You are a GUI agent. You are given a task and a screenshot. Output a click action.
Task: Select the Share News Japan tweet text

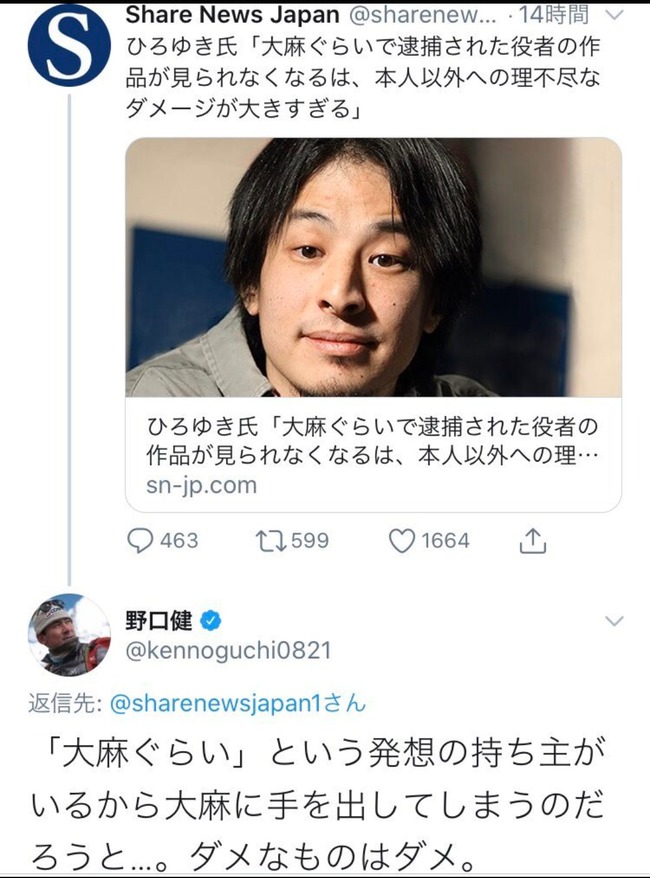[363, 78]
